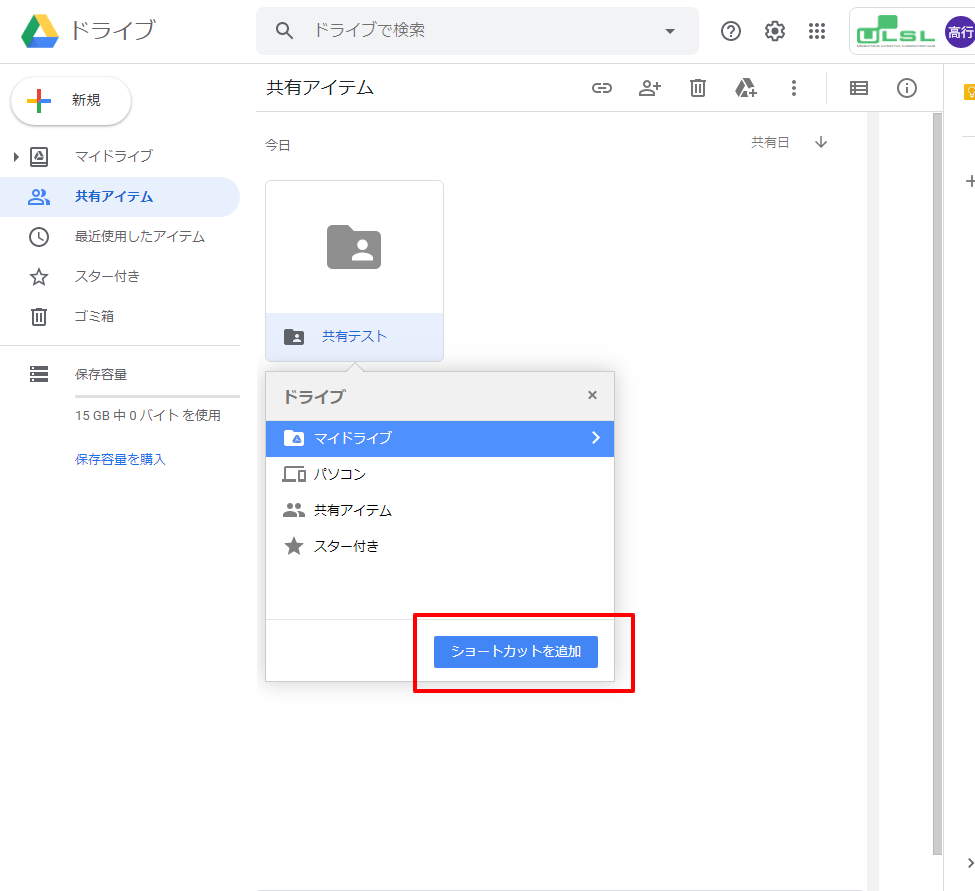Select パソコン in the drive dialog
The height and width of the screenshot is (891, 975).
[x=340, y=474]
